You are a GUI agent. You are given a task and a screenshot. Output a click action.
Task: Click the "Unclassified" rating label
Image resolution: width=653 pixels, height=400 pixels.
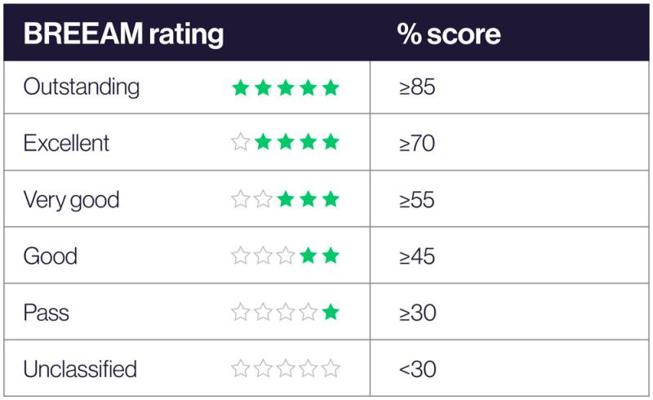pos(80,369)
